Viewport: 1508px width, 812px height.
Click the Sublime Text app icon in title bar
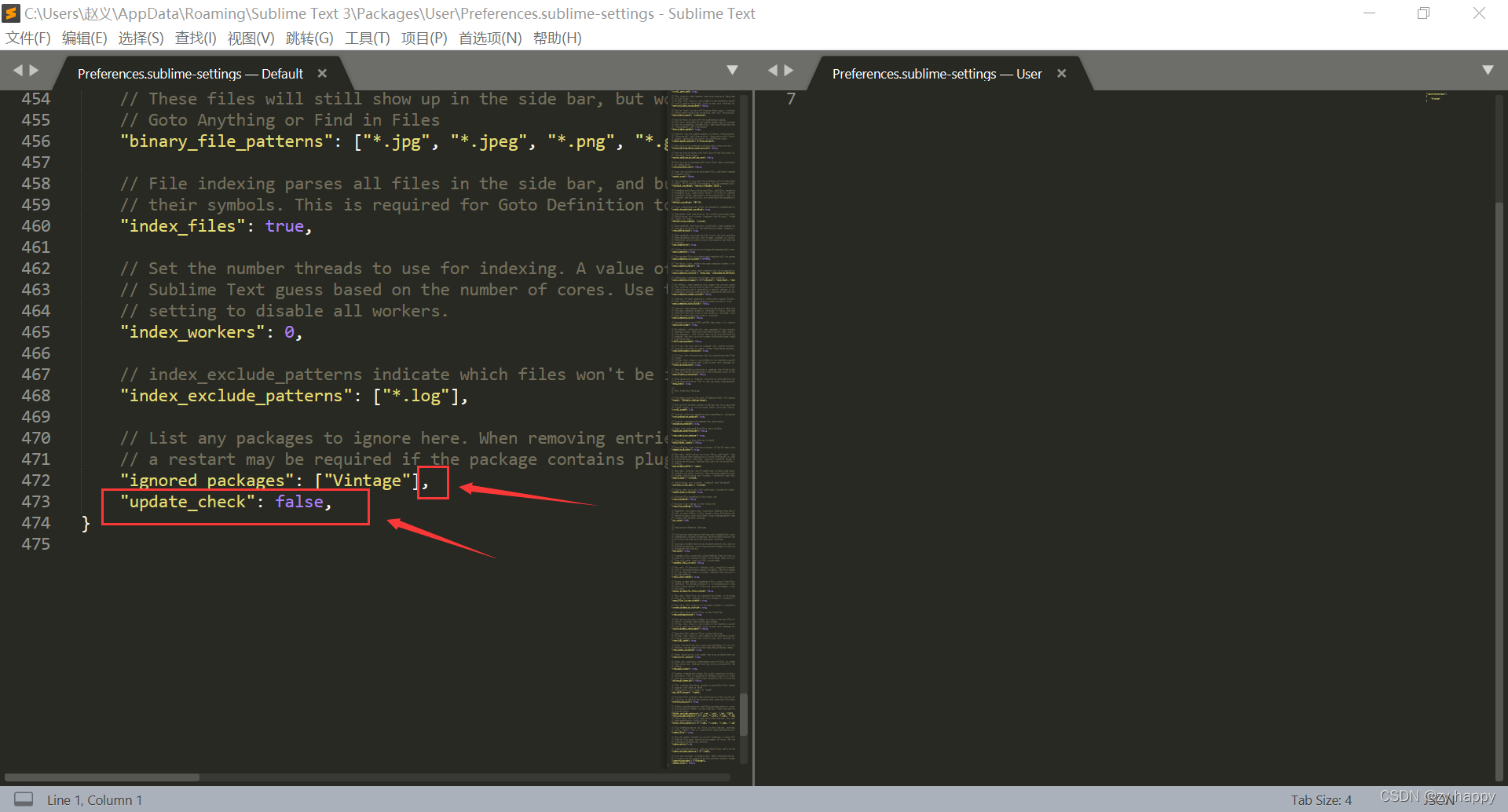(x=11, y=13)
